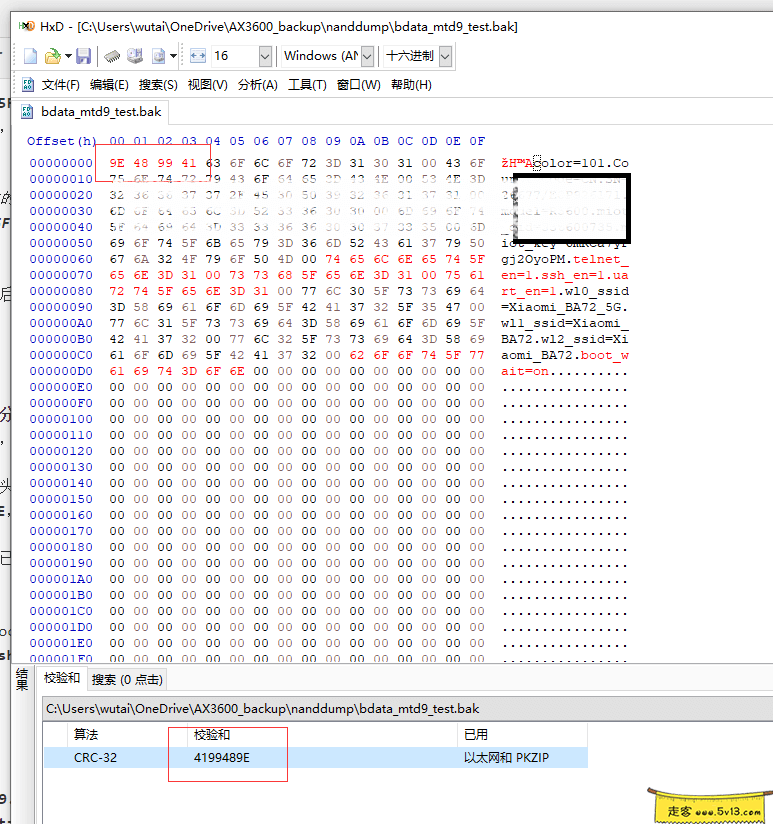Click the 校验和 column header in results table

212,735
